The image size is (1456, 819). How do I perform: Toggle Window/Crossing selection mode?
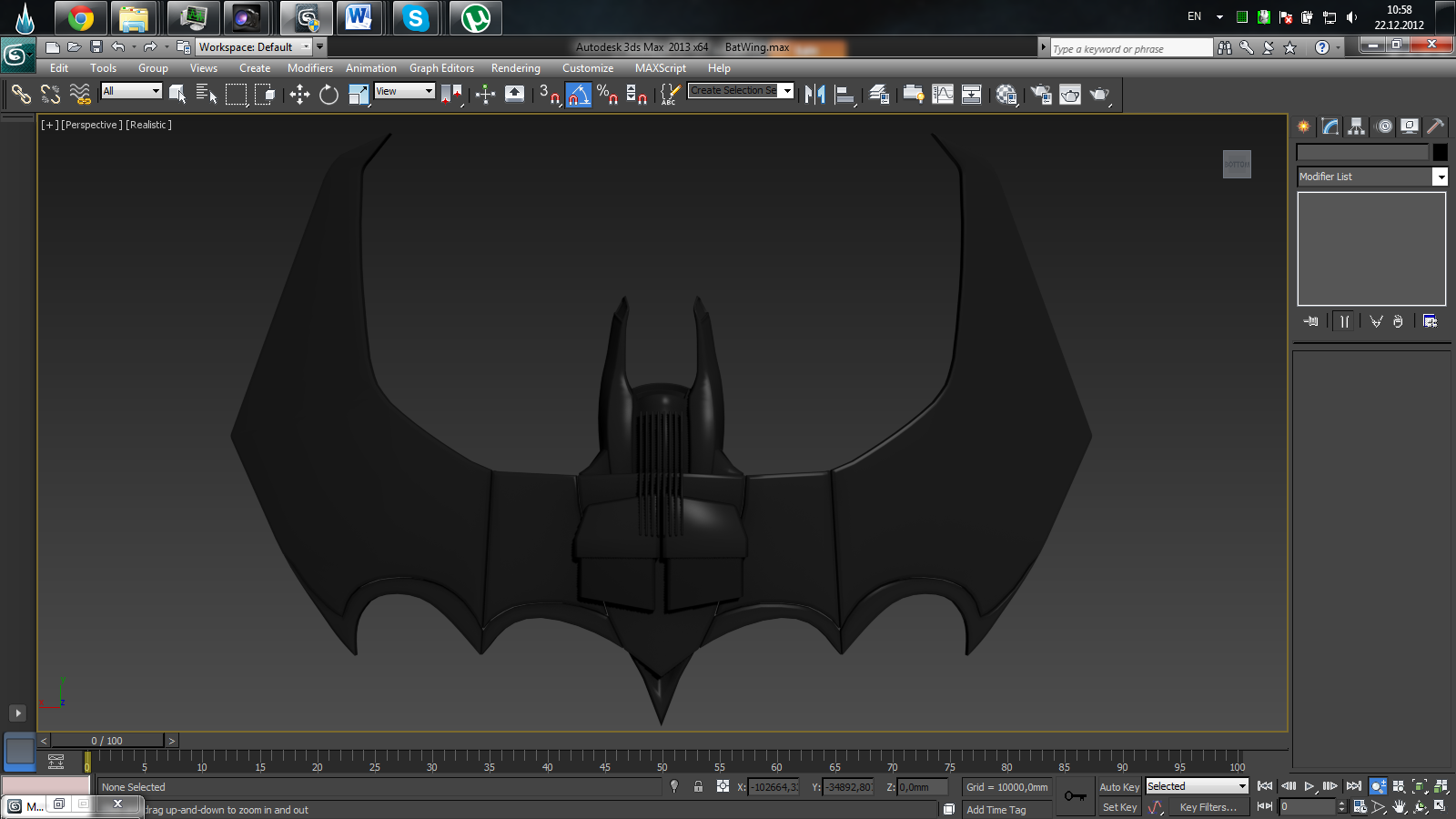[x=265, y=94]
